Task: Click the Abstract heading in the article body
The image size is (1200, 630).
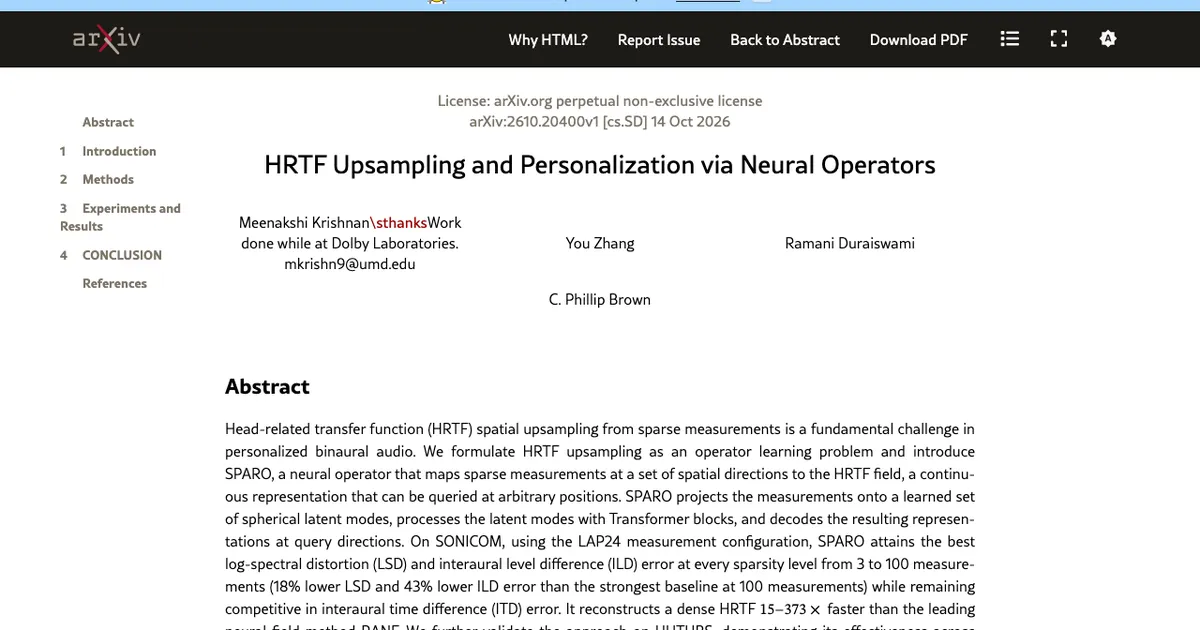Action: tap(267, 387)
